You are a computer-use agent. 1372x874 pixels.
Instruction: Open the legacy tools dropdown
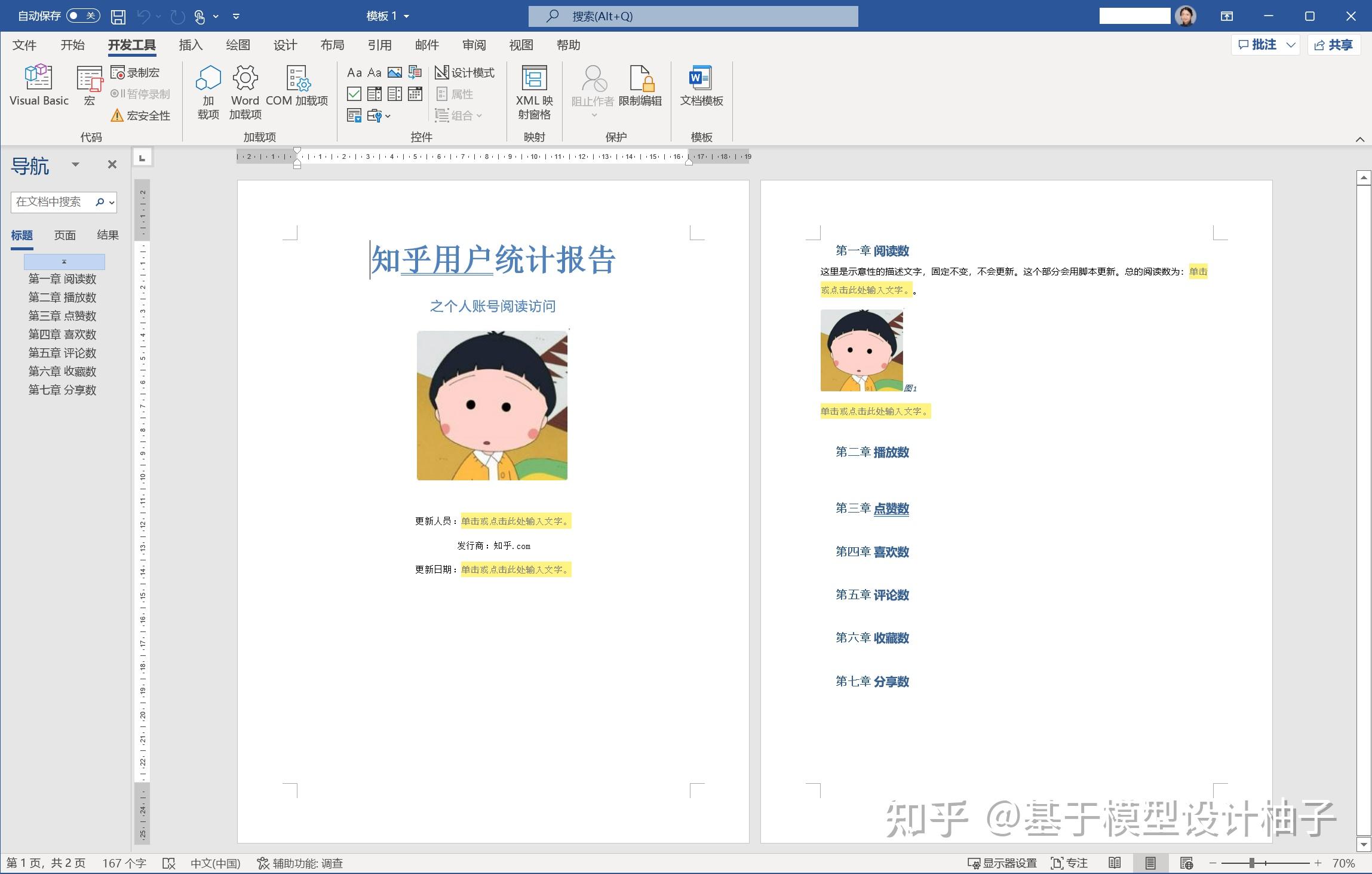point(379,115)
